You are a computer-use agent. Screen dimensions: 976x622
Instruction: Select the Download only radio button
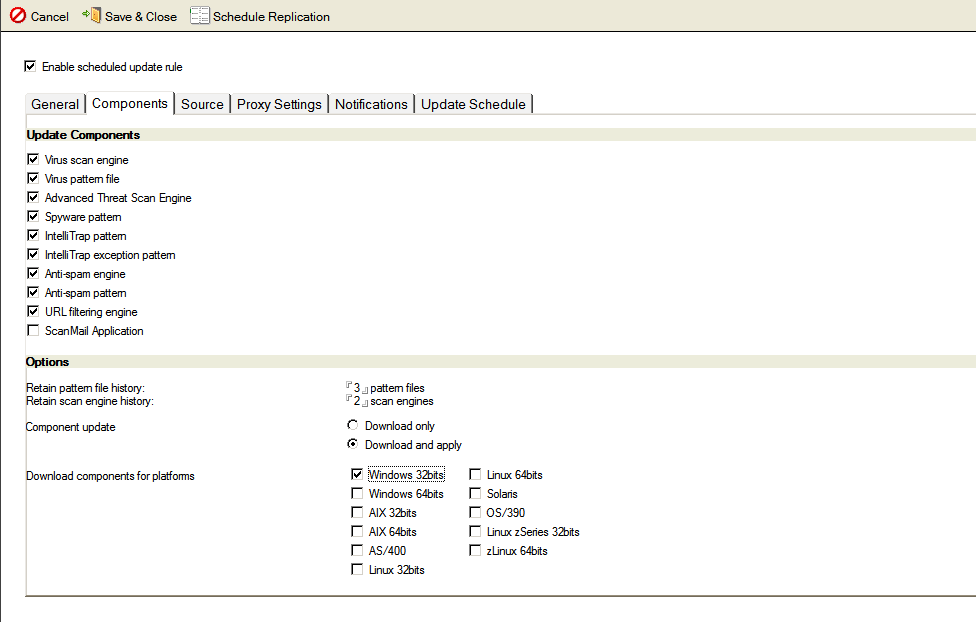click(352, 426)
